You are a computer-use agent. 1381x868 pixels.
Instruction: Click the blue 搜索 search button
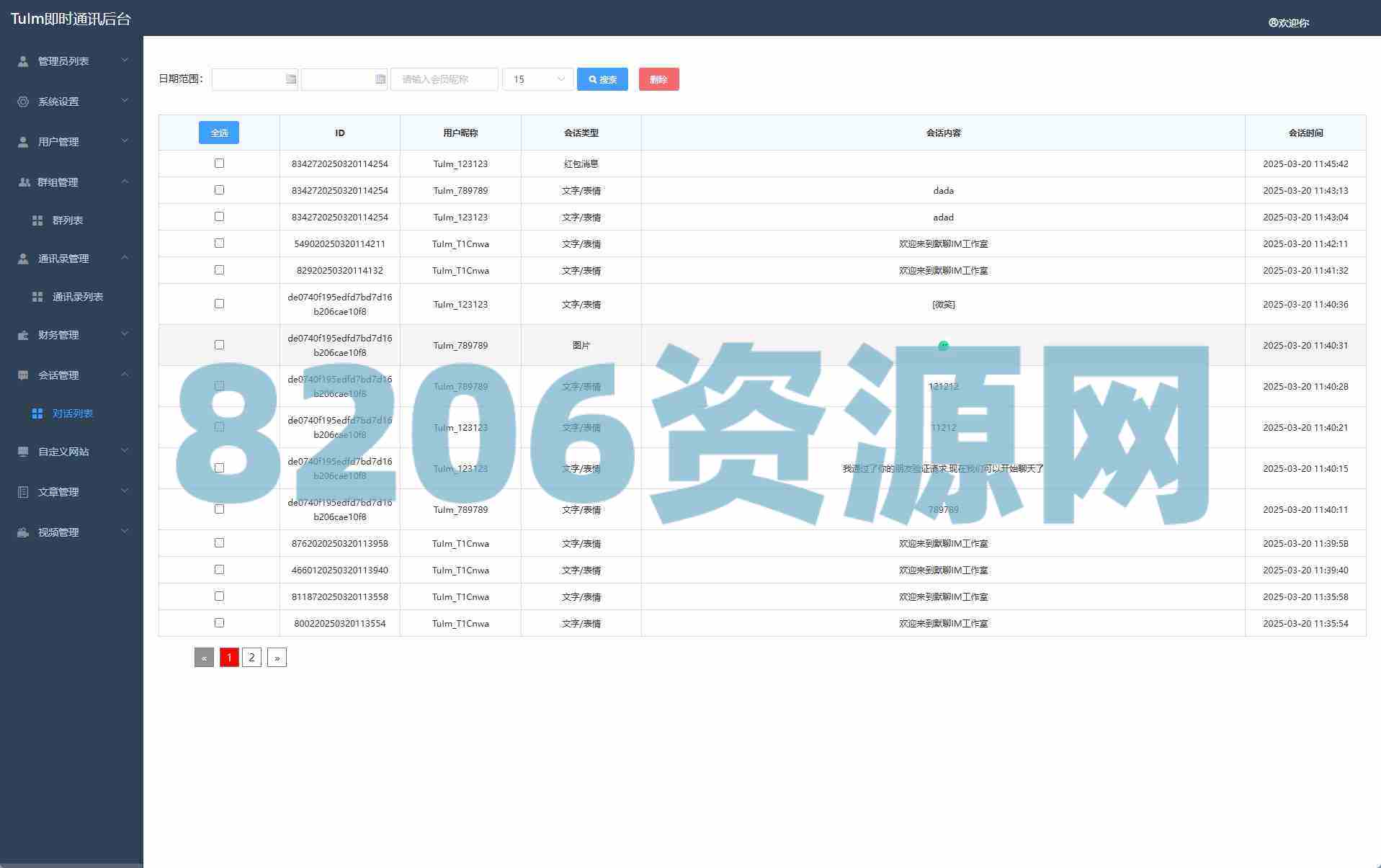[602, 79]
